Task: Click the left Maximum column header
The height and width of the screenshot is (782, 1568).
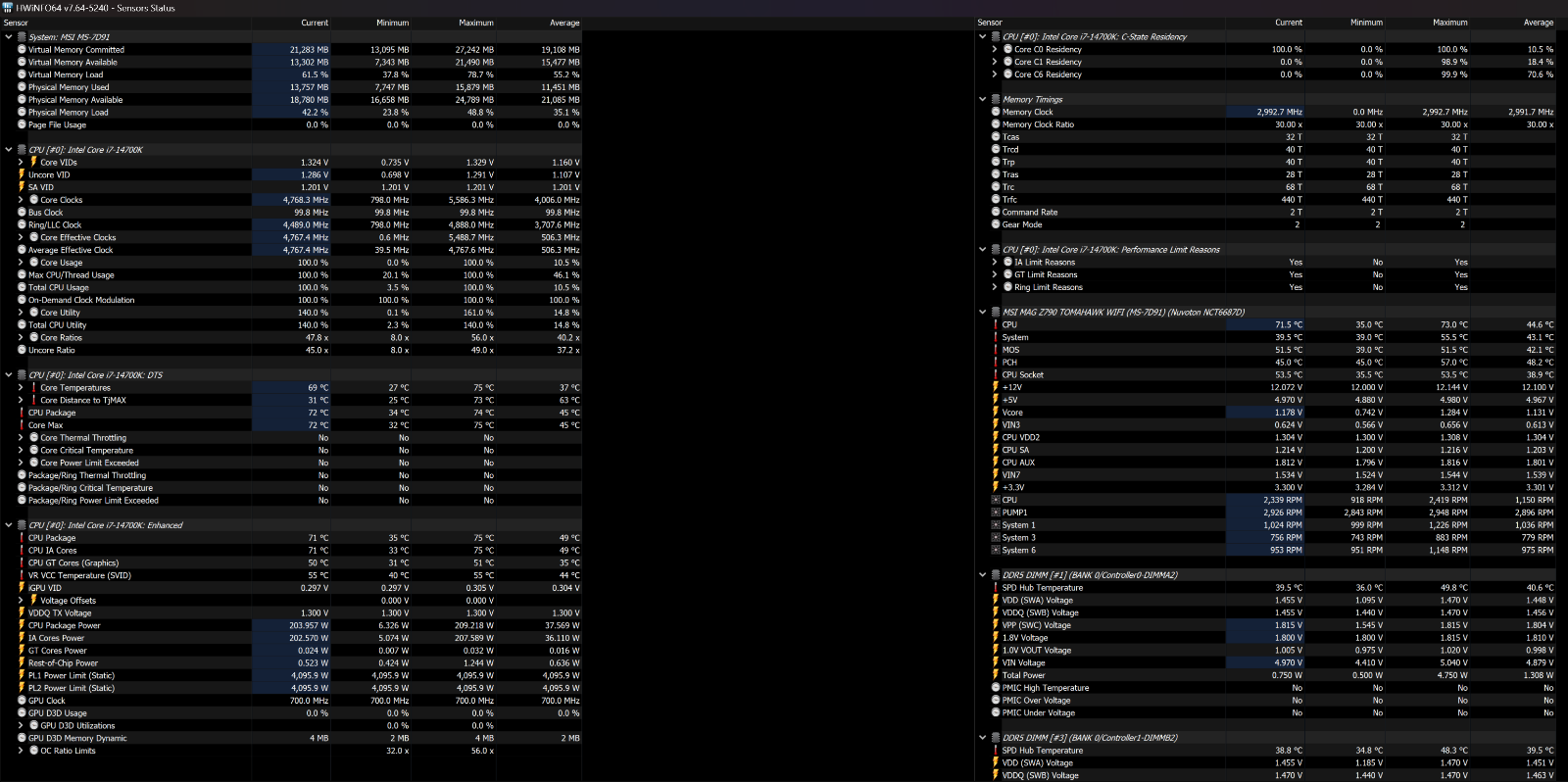Action: point(476,23)
